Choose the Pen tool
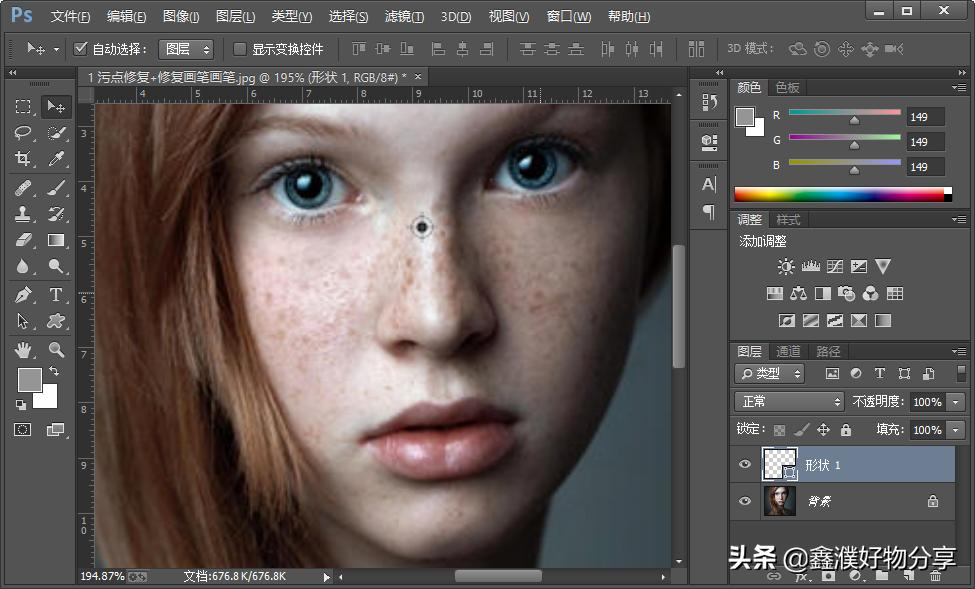Image resolution: width=975 pixels, height=589 pixels. [x=23, y=295]
